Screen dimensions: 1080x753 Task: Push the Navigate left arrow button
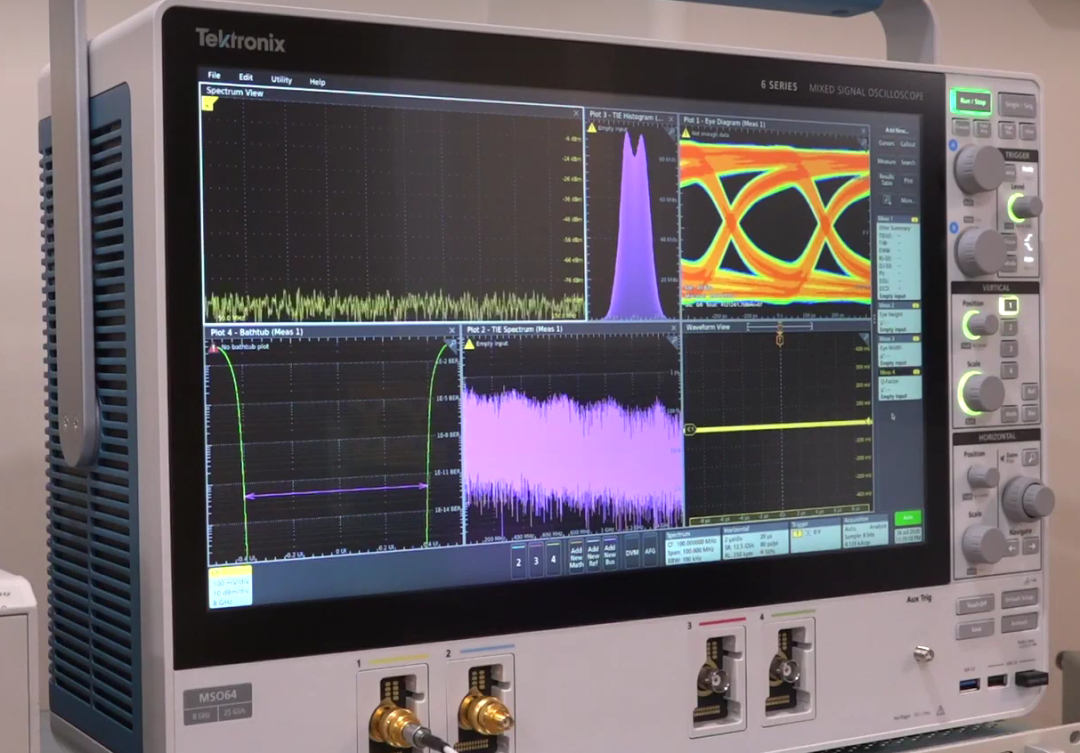[x=1012, y=547]
